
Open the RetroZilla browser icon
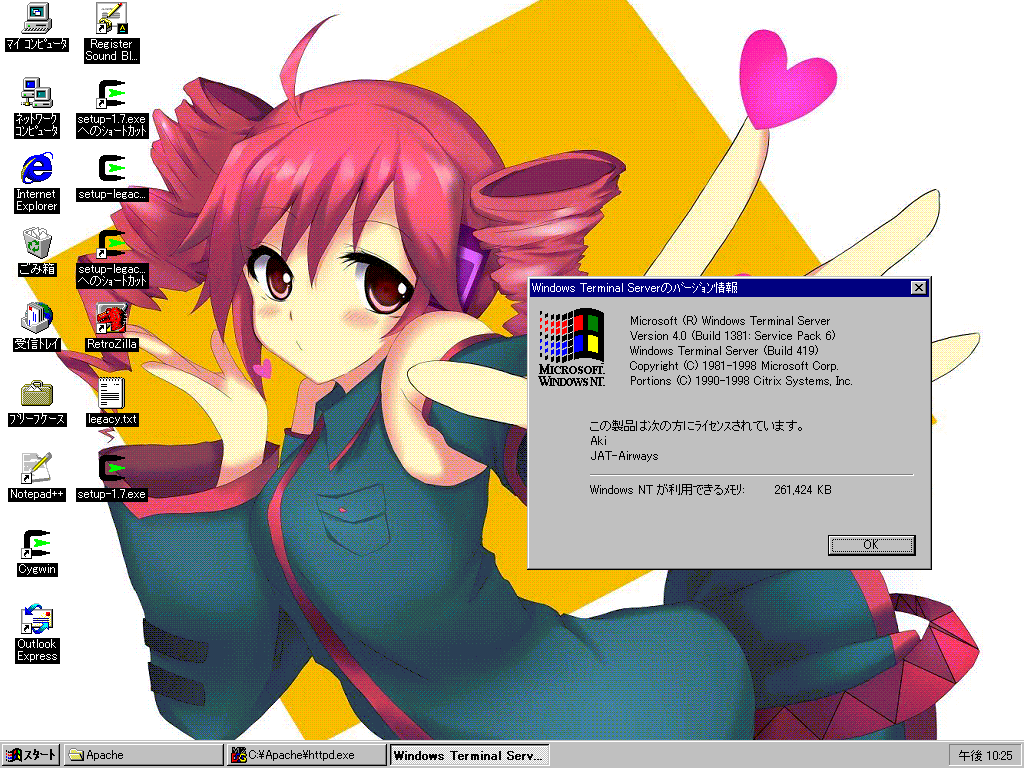coord(111,318)
